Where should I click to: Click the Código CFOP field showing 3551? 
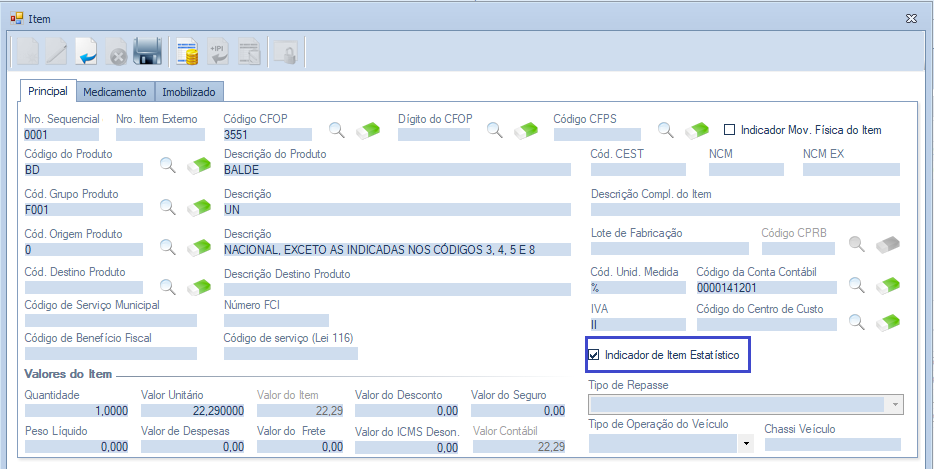[267, 135]
